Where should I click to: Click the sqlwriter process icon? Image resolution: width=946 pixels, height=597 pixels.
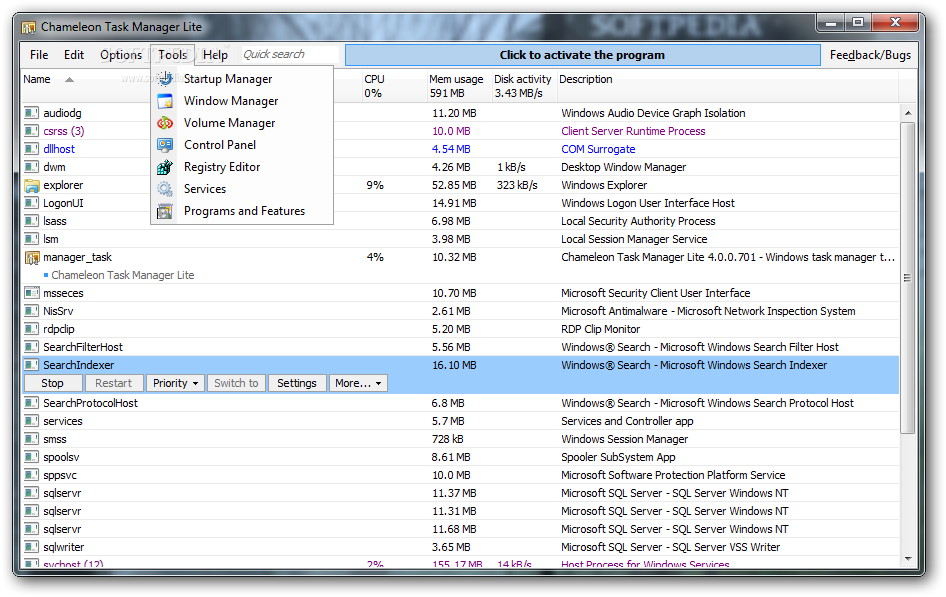click(x=31, y=547)
